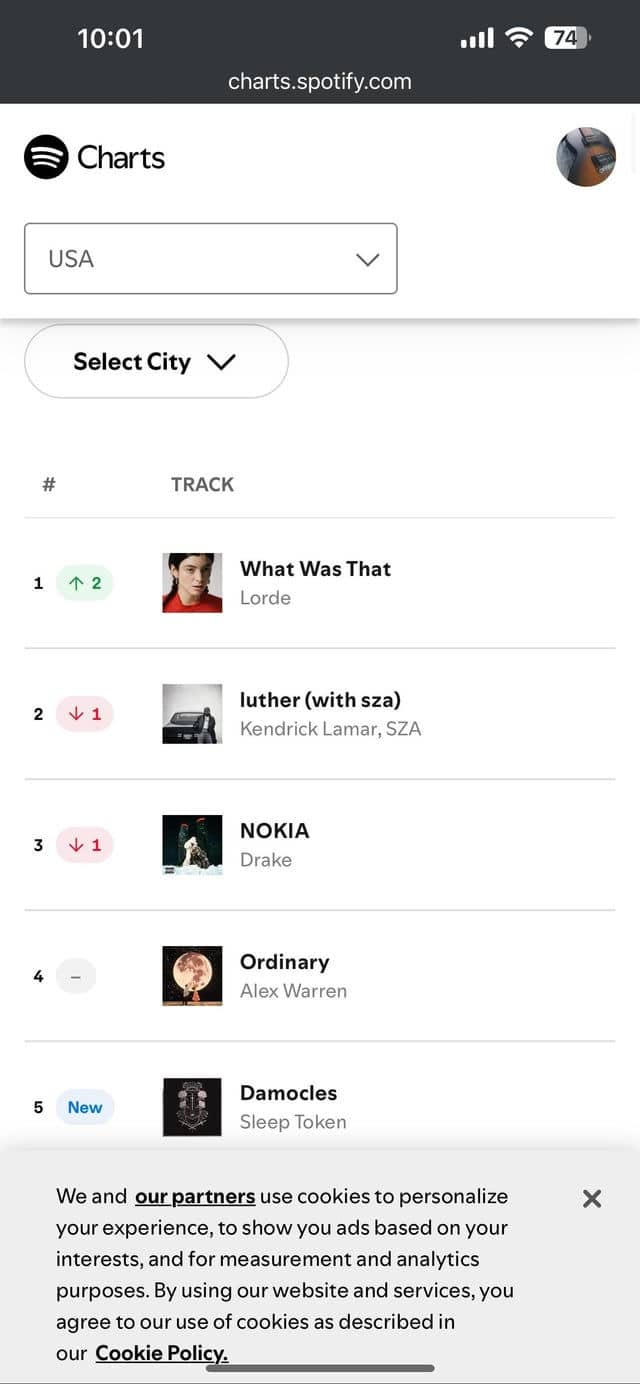Click the chevron in the USA selector
Viewport: 640px width, 1384px height.
click(368, 259)
